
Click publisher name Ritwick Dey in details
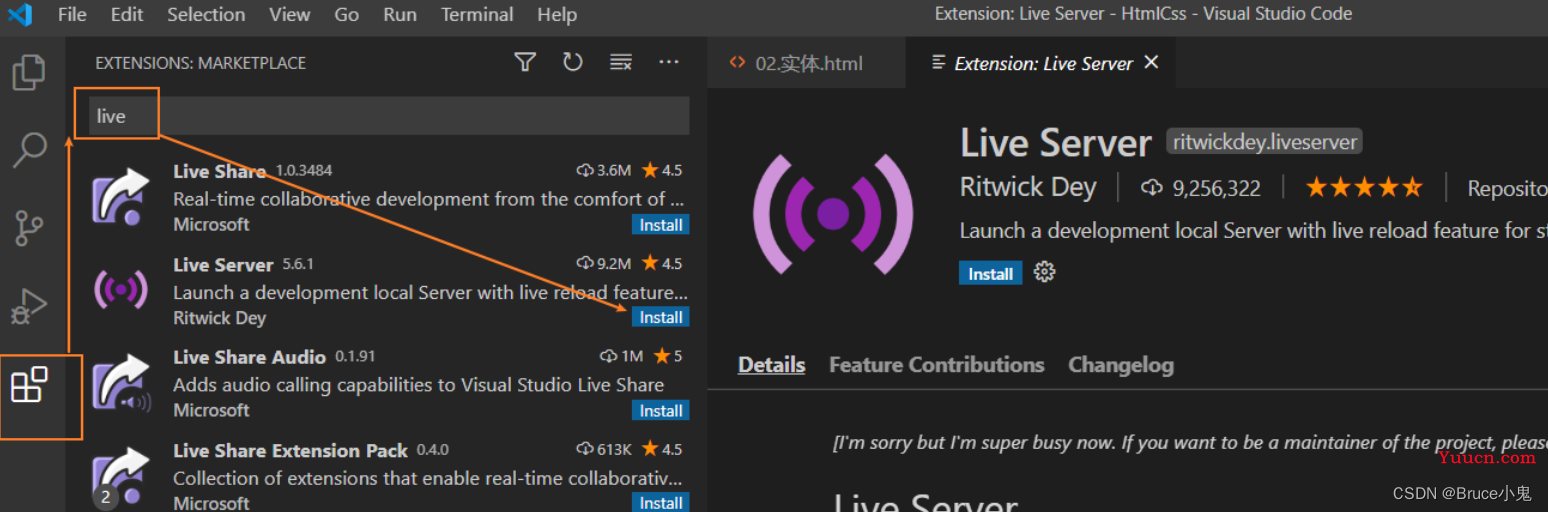[1028, 187]
